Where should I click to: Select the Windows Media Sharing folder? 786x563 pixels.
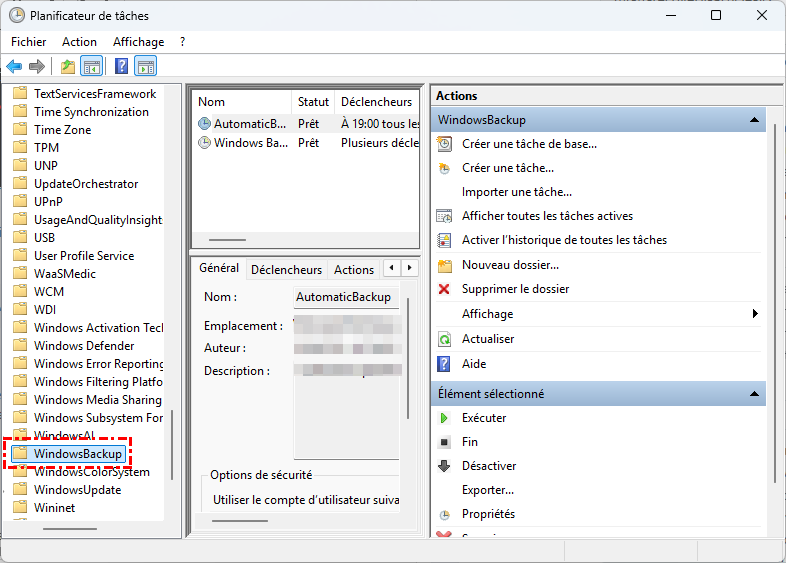98,400
